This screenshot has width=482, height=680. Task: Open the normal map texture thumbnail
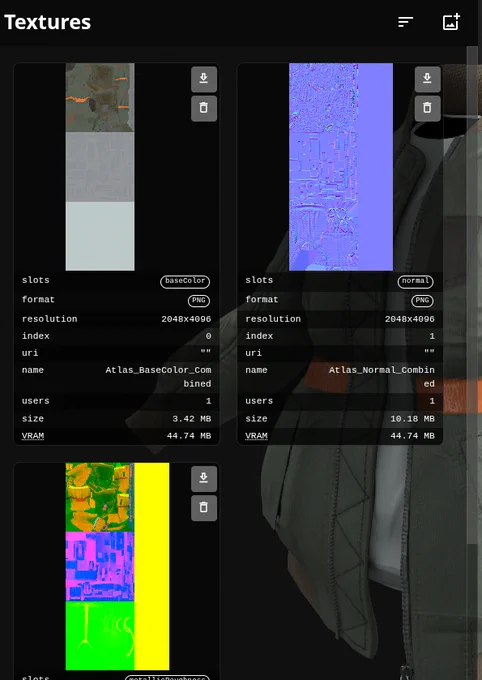341,167
